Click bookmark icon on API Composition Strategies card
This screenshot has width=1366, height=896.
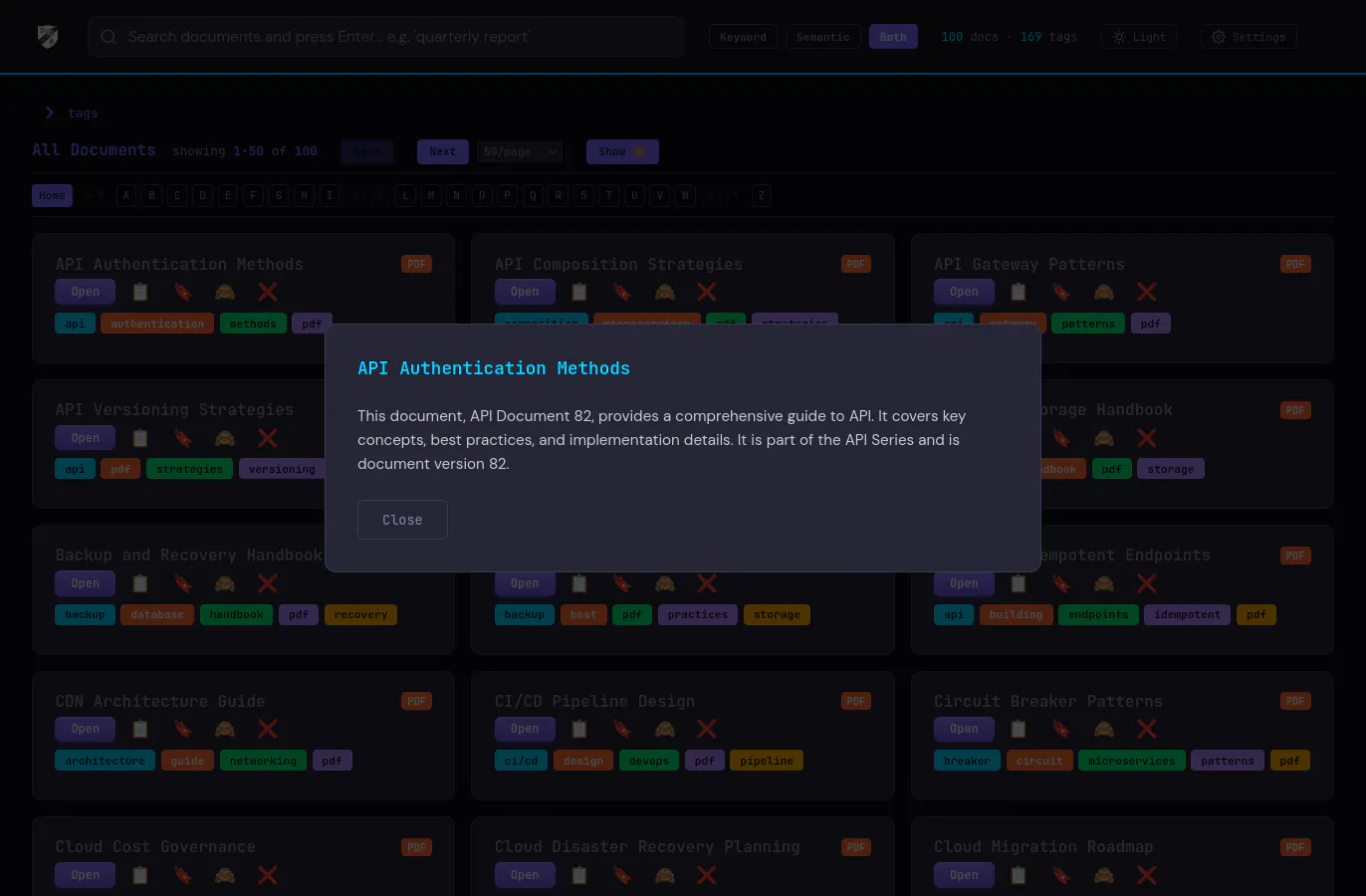pyautogui.click(x=622, y=292)
